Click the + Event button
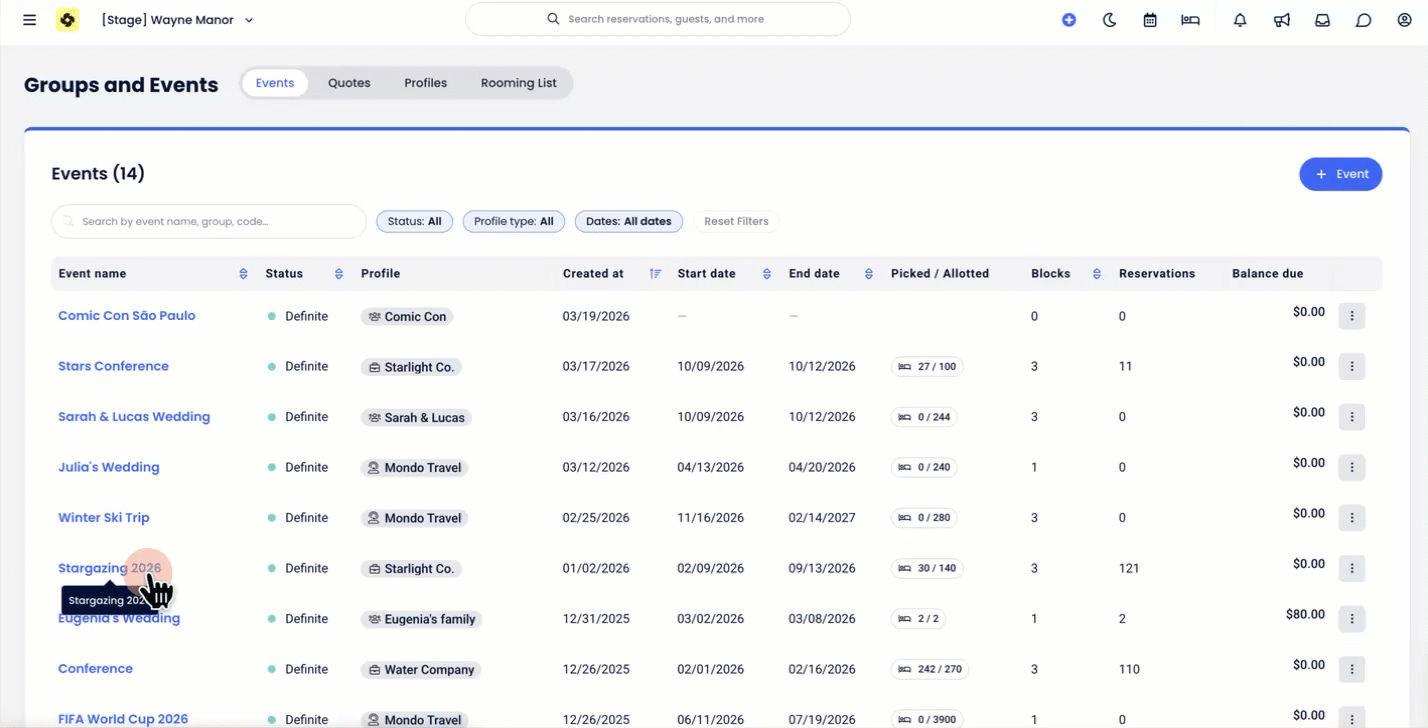Viewport: 1428px width, 728px height. coord(1340,174)
